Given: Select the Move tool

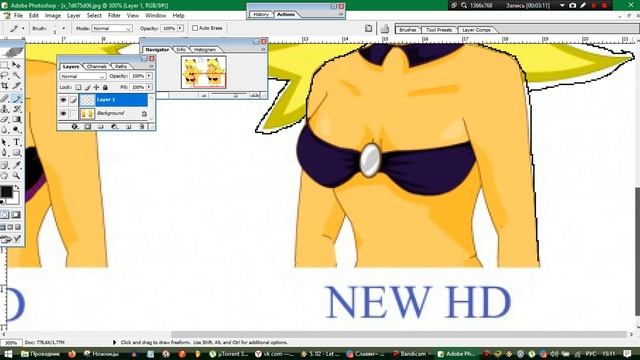Looking at the screenshot, I should (x=16, y=65).
